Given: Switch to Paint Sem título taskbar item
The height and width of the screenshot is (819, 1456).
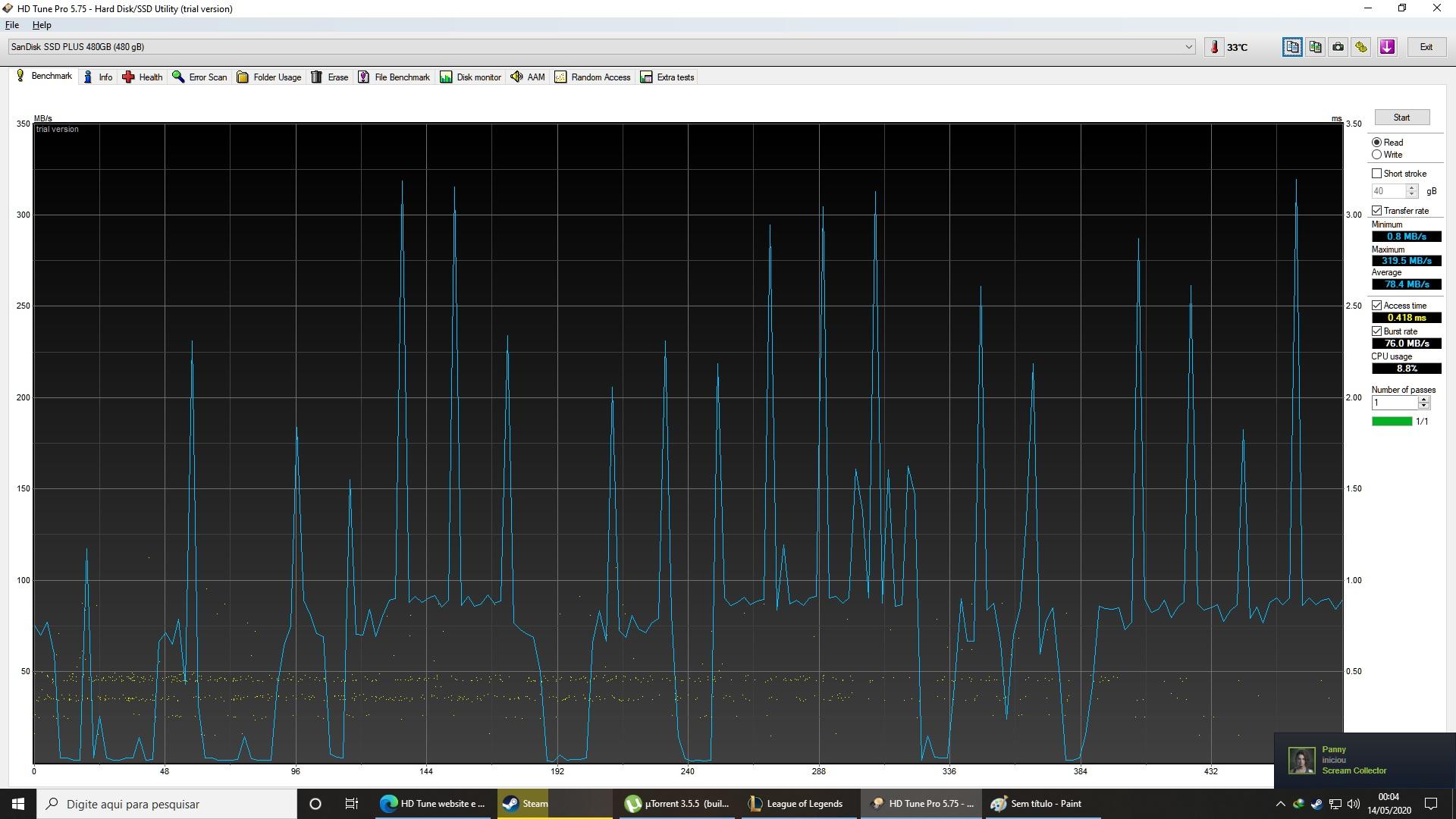Looking at the screenshot, I should click(x=1042, y=804).
